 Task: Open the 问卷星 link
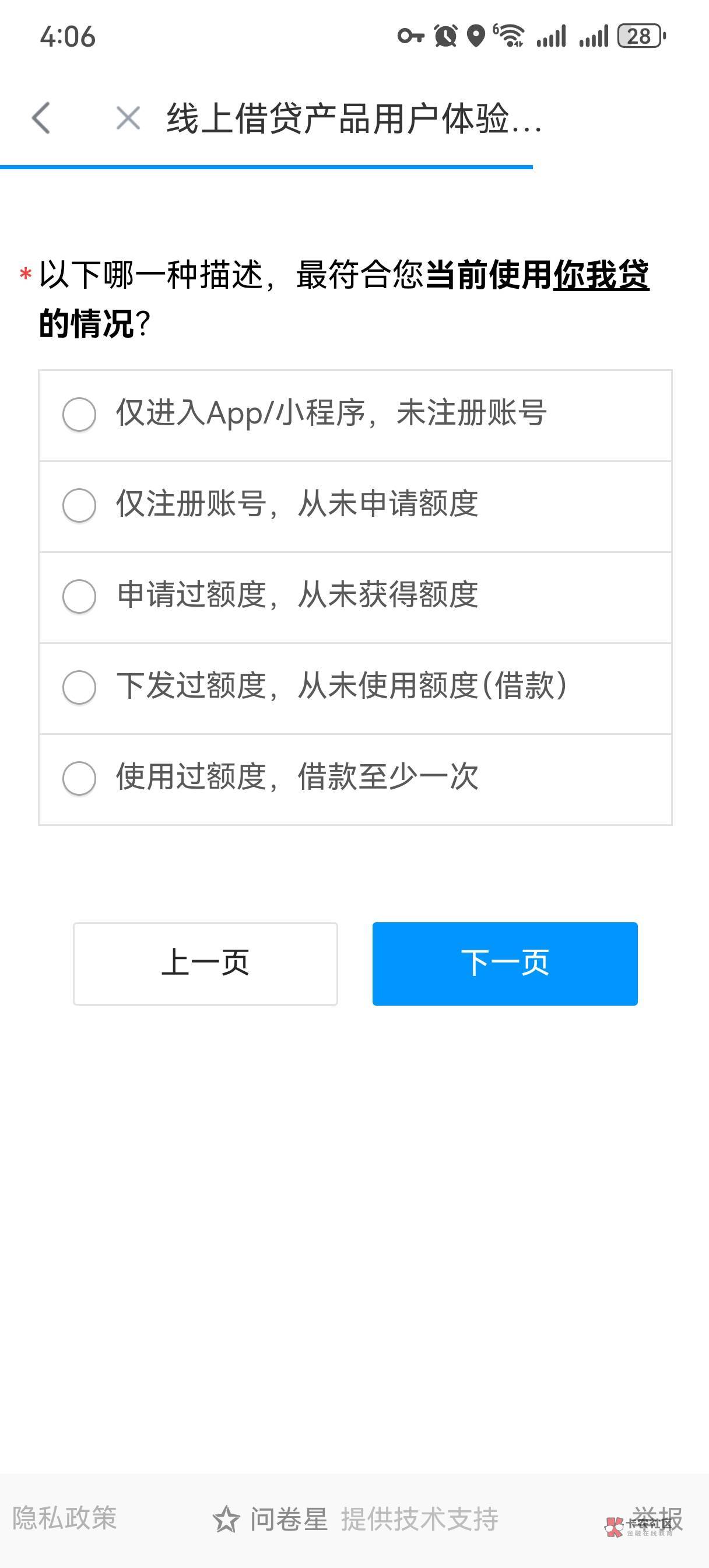coord(289,1518)
